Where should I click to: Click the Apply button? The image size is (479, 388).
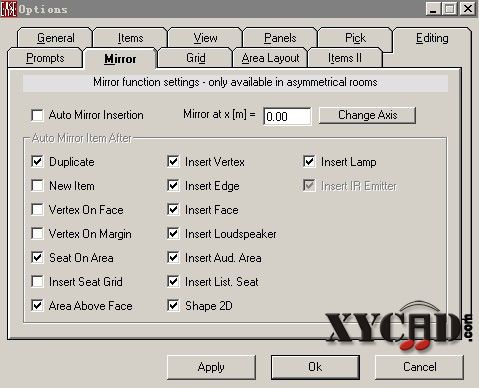[x=211, y=367]
